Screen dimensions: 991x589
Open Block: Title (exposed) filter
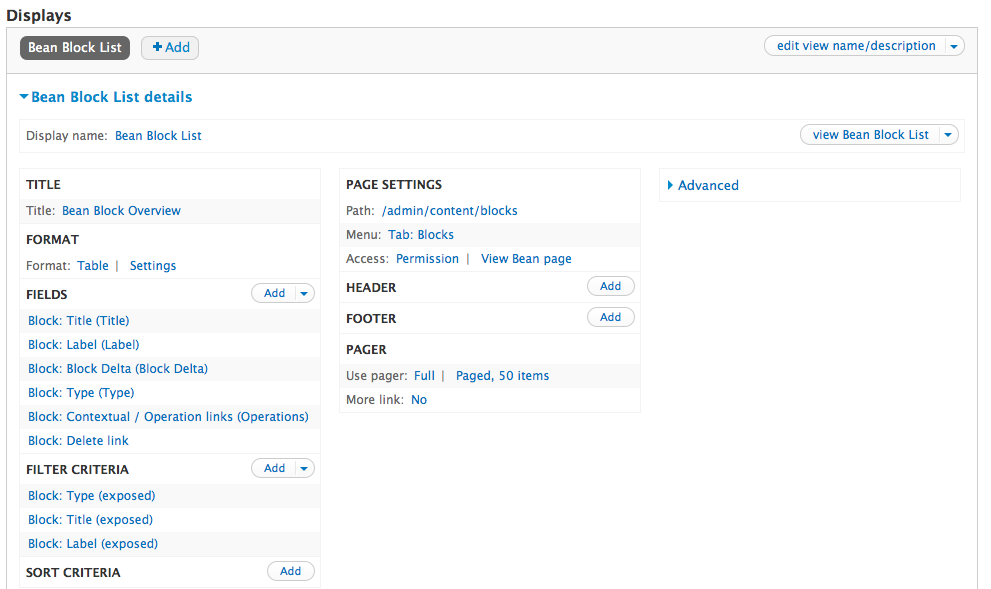click(90, 519)
